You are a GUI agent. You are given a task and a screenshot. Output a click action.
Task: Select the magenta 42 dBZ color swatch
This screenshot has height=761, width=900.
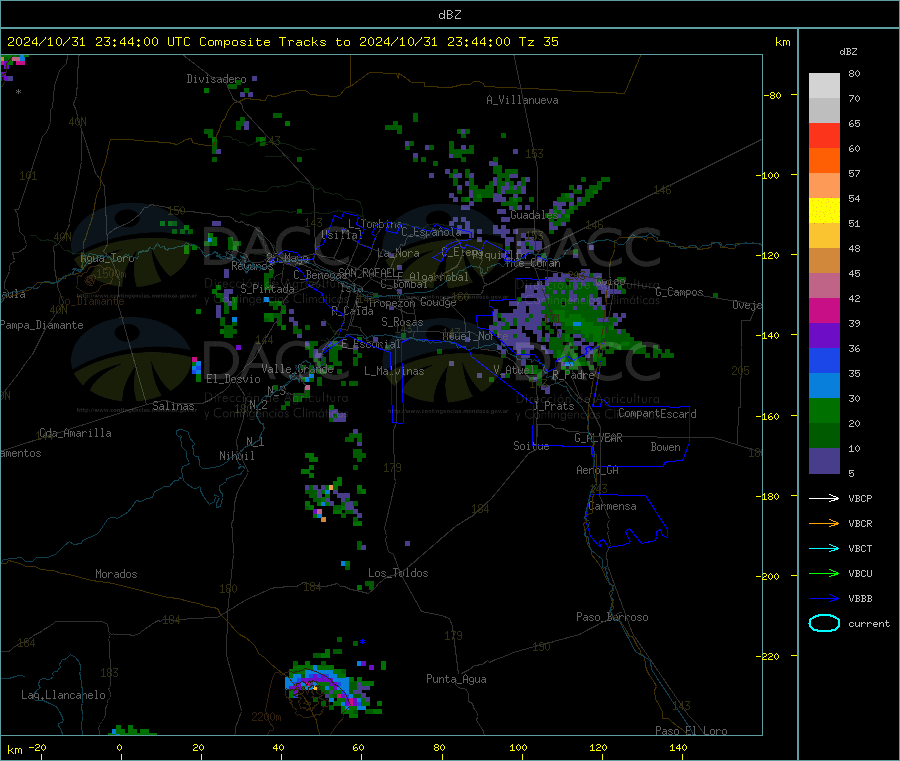click(x=824, y=310)
